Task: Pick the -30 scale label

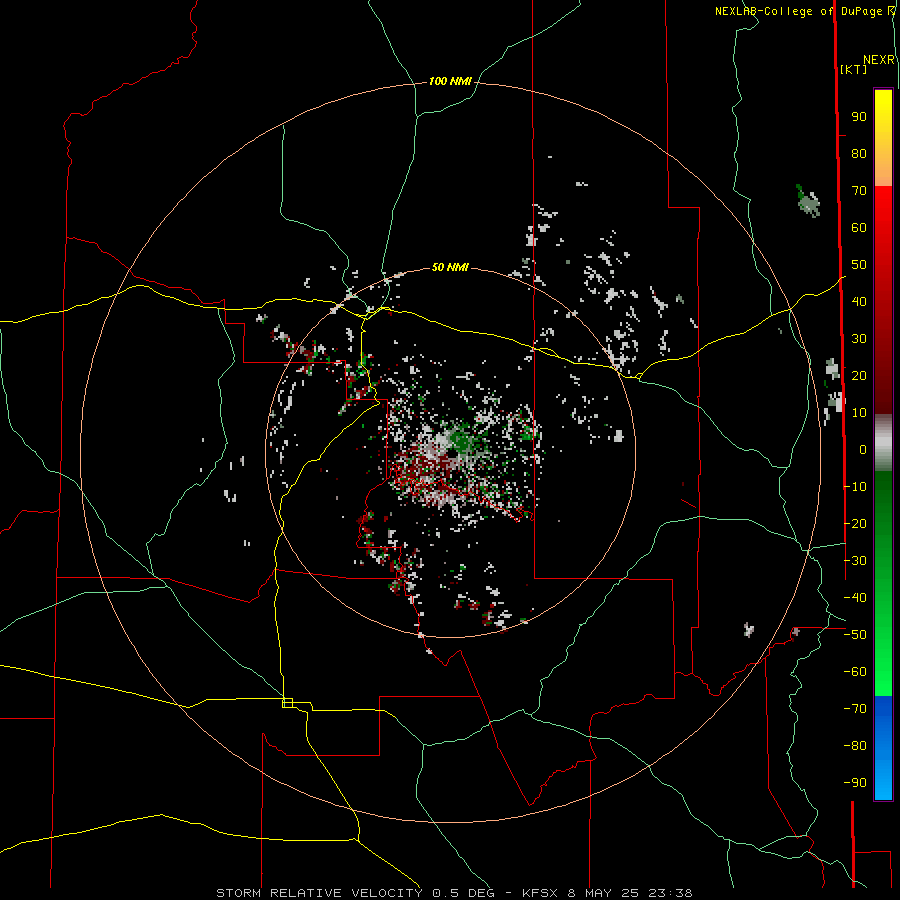Action: tap(855, 561)
